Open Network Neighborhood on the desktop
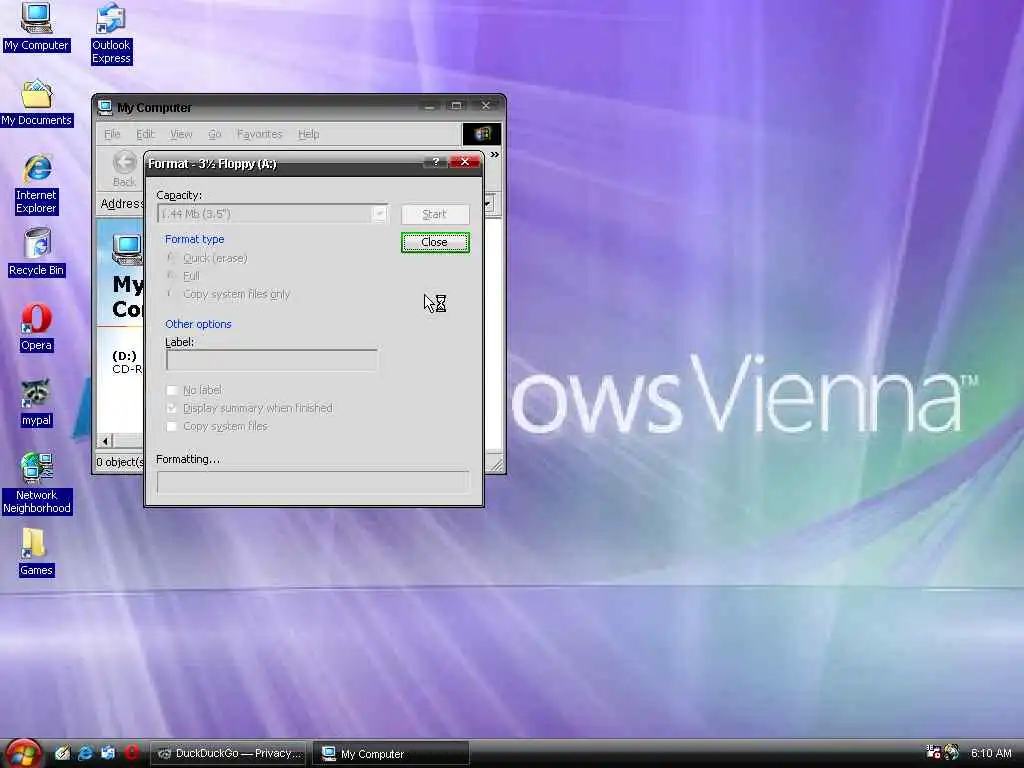 pyautogui.click(x=37, y=483)
